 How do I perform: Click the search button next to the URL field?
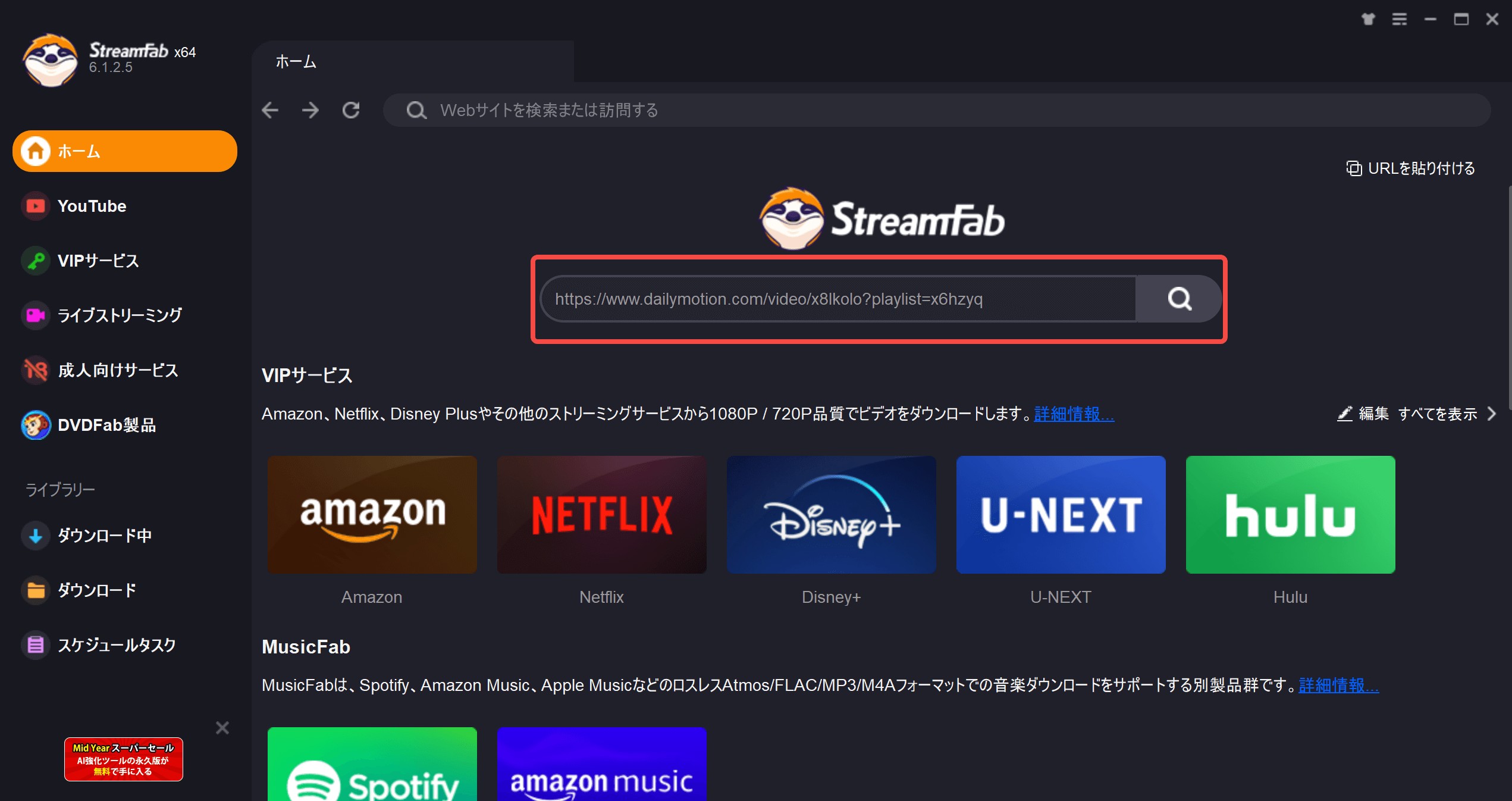(x=1179, y=299)
